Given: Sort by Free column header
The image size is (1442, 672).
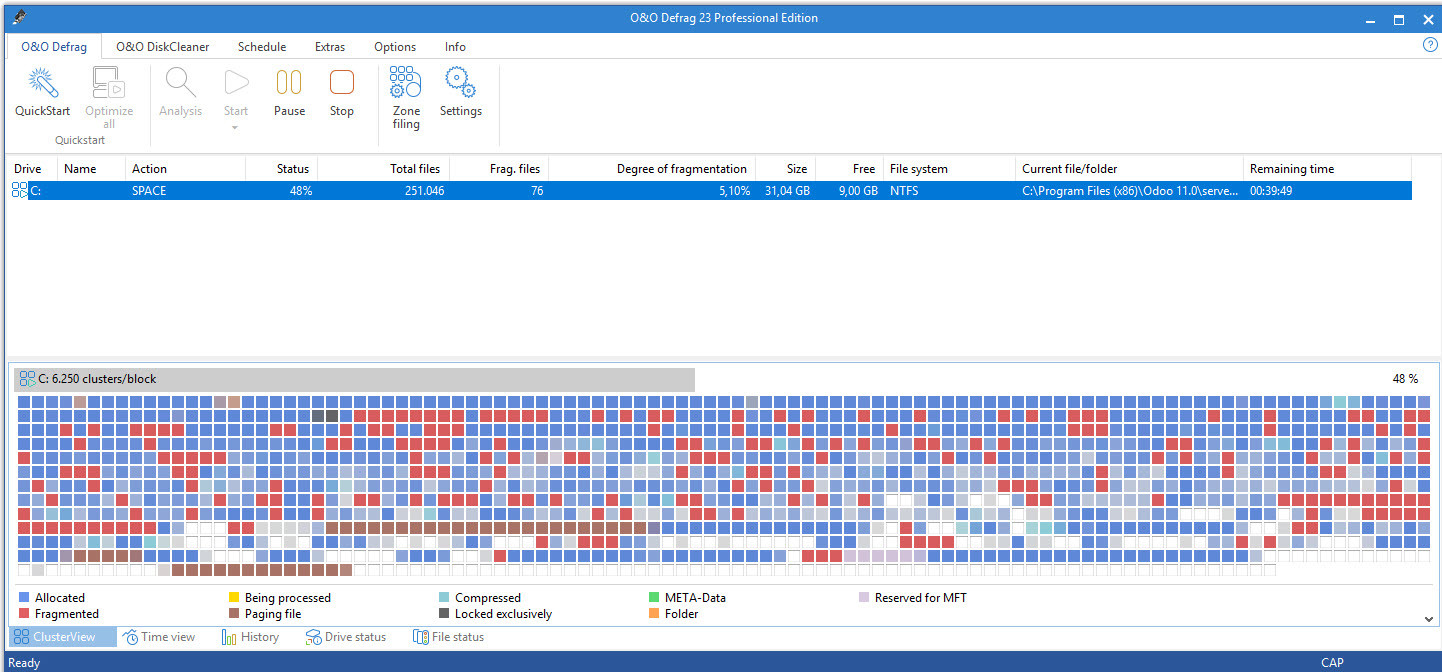Looking at the screenshot, I should (850, 169).
